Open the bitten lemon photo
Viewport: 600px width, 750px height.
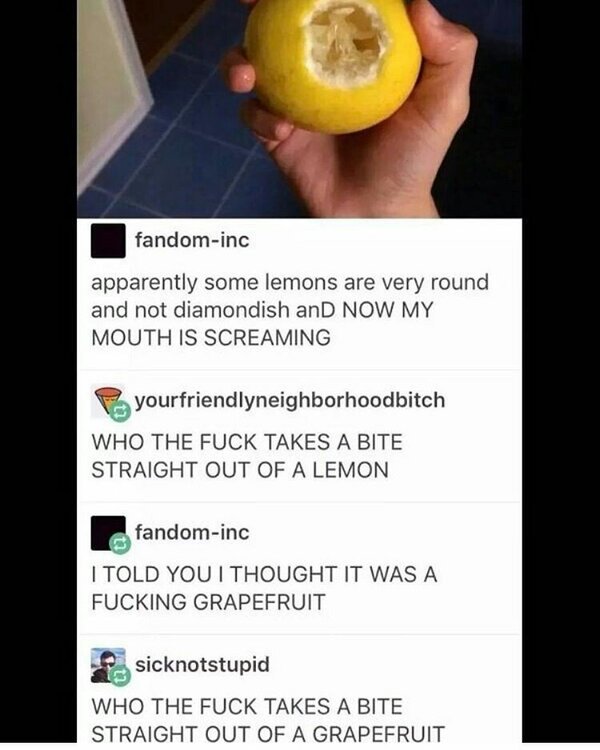tap(300, 109)
